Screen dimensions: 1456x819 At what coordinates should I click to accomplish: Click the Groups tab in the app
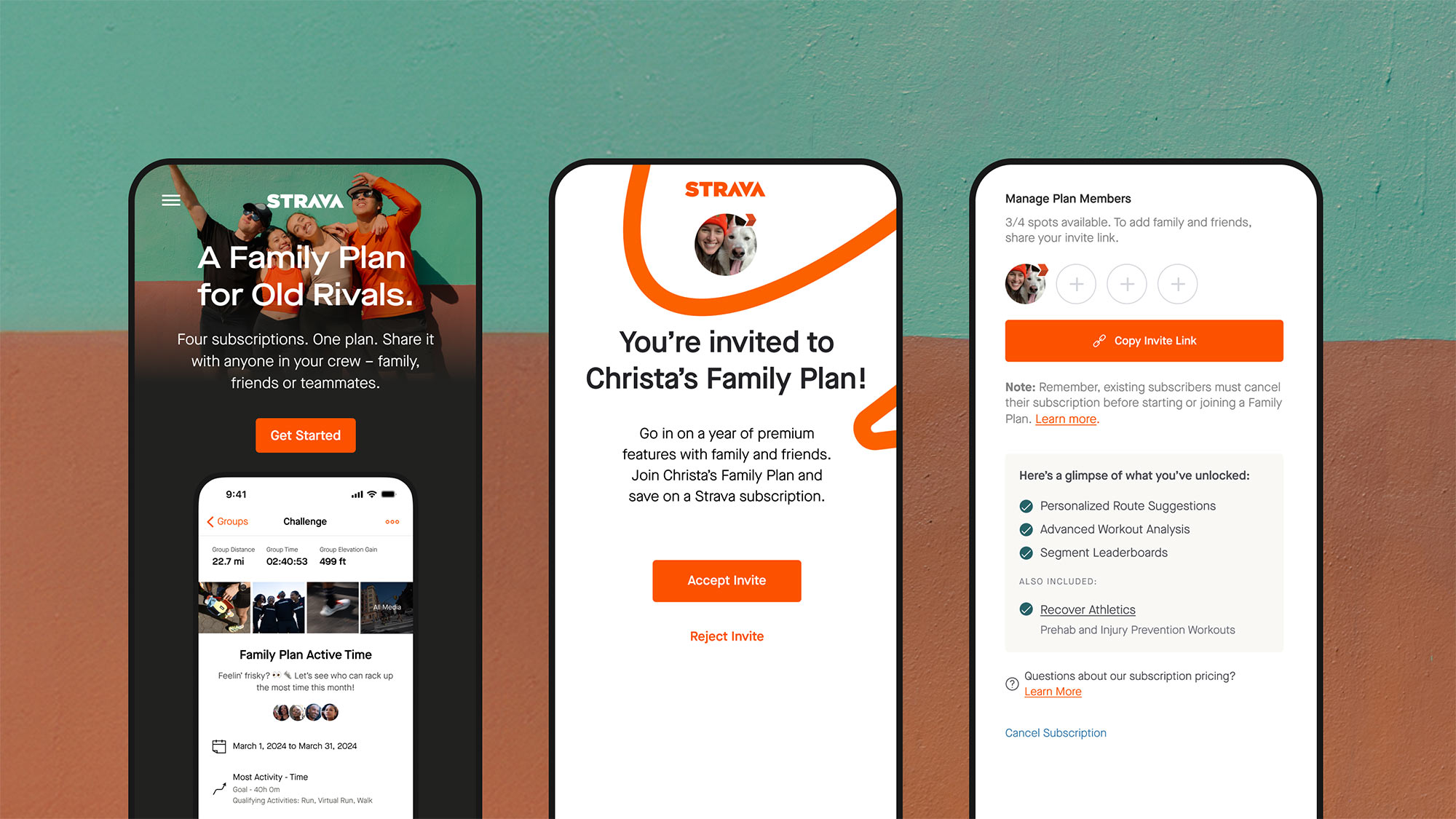pos(229,520)
